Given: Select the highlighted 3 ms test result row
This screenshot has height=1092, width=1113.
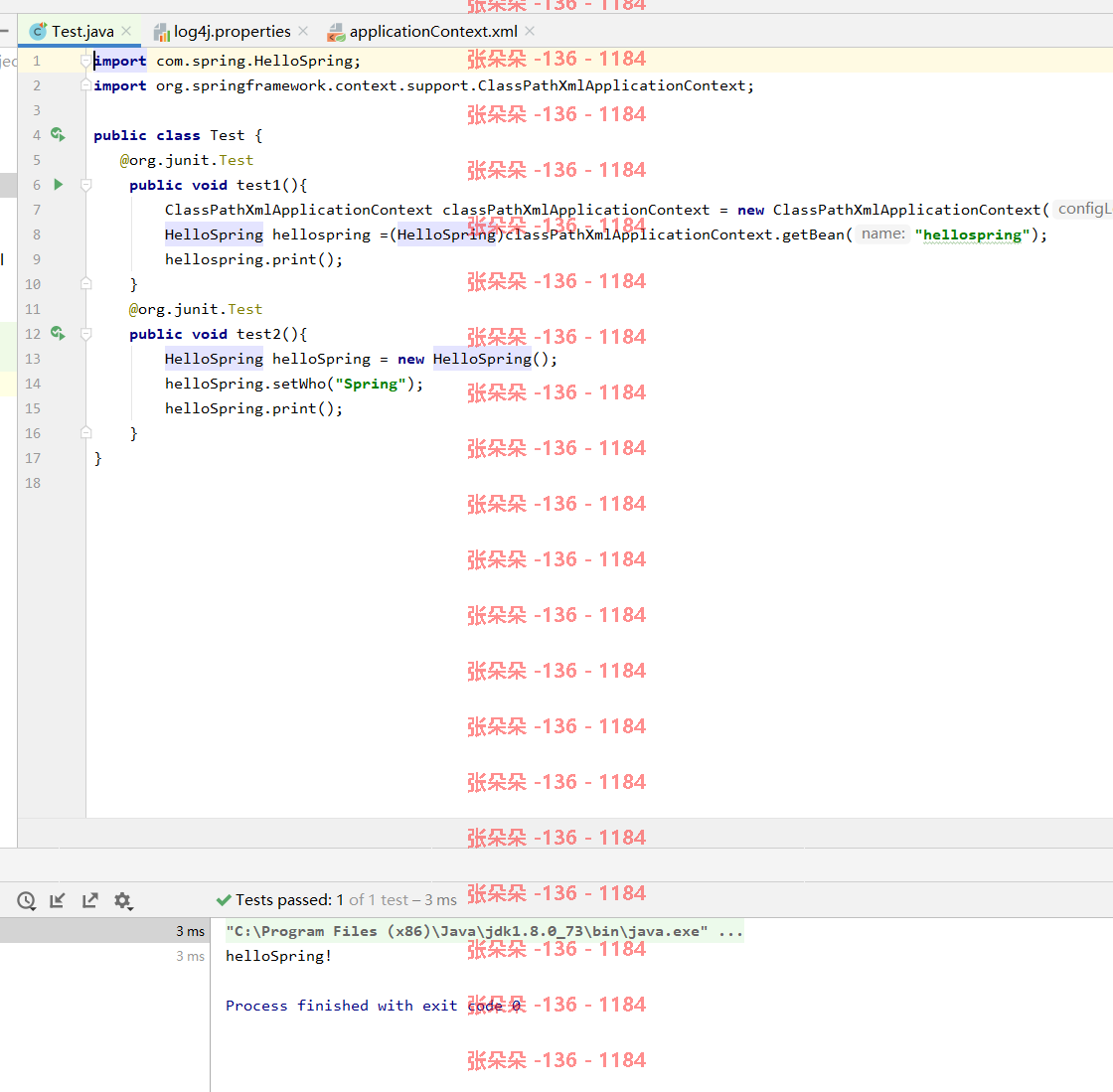Looking at the screenshot, I should point(105,930).
